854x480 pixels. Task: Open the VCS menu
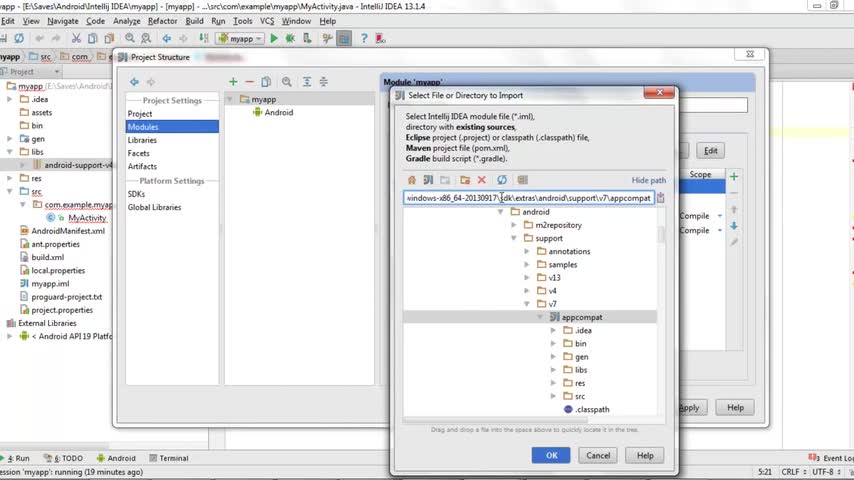[267, 21]
